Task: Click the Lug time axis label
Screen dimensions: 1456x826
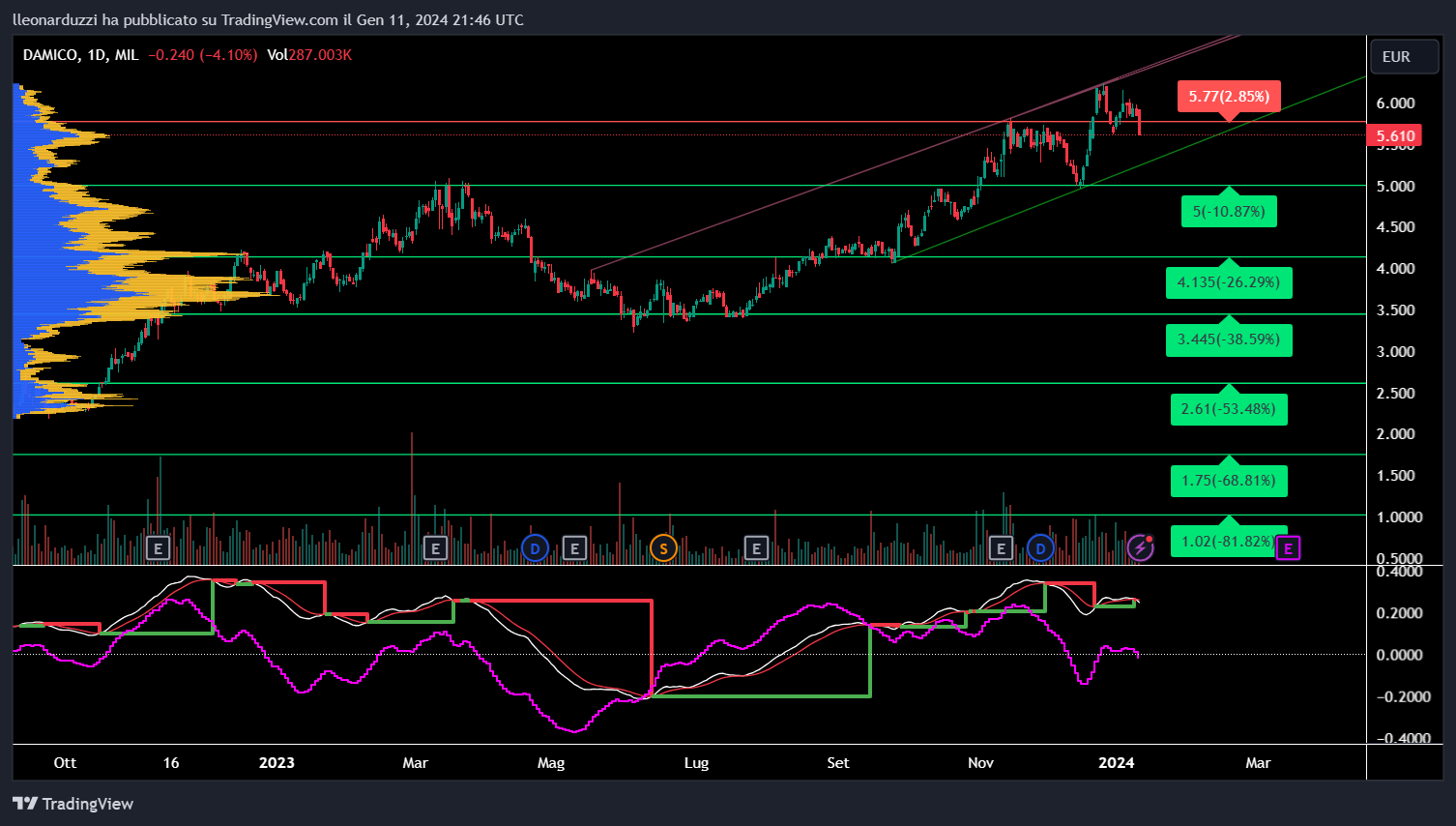Action: point(696,763)
